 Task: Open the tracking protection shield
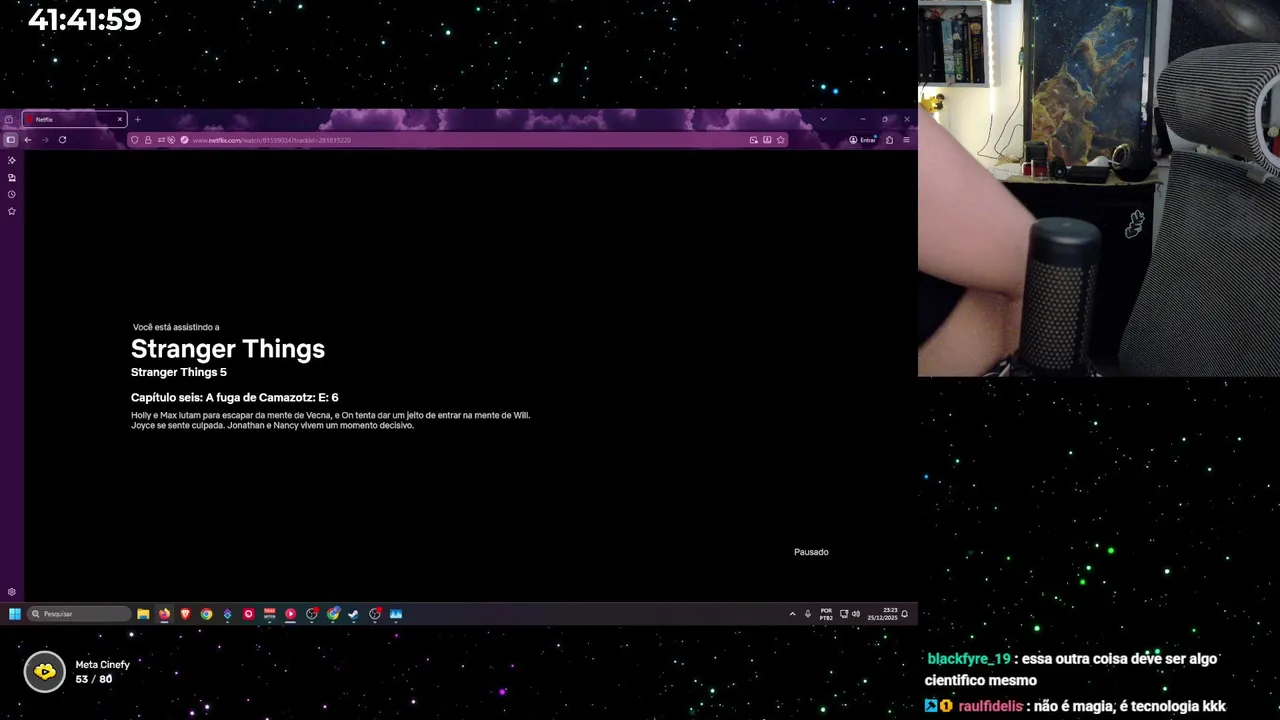click(135, 140)
